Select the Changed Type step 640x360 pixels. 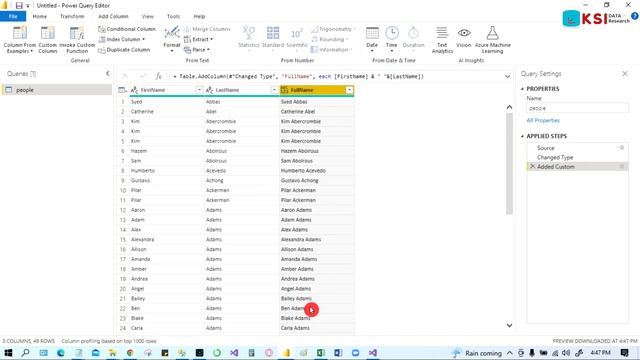(x=577, y=157)
